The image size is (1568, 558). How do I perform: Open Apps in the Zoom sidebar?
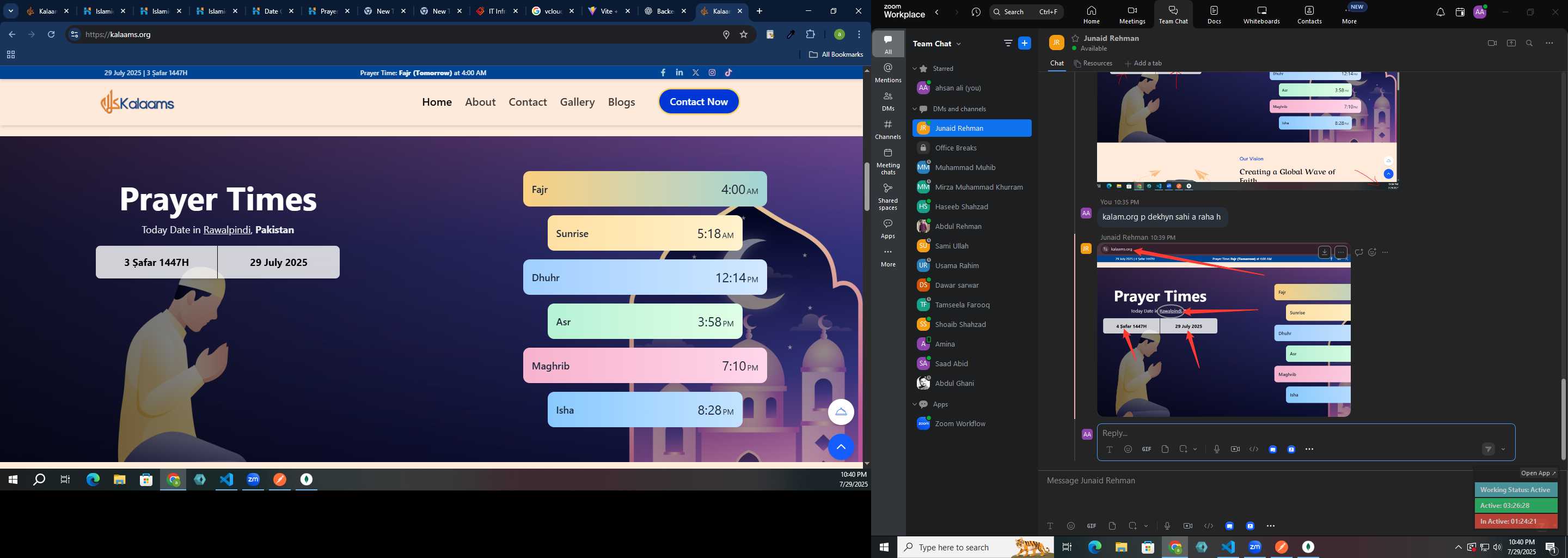[x=888, y=229]
